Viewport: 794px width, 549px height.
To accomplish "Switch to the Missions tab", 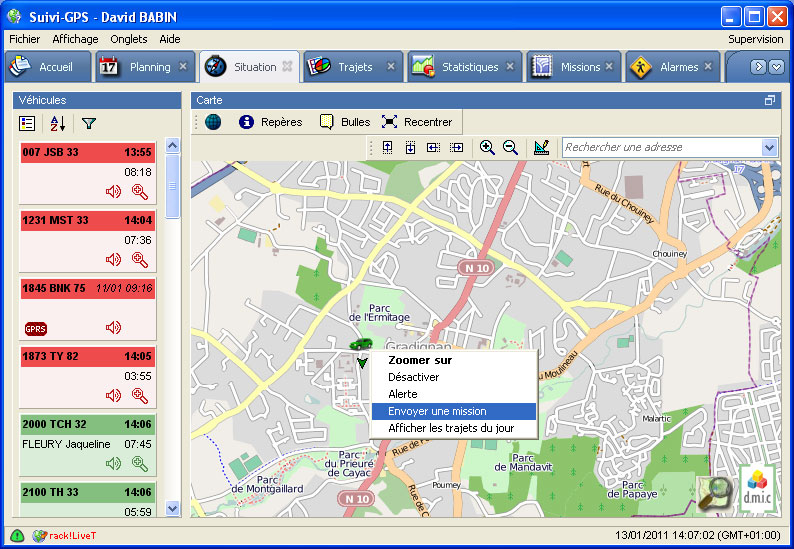I will click(573, 66).
